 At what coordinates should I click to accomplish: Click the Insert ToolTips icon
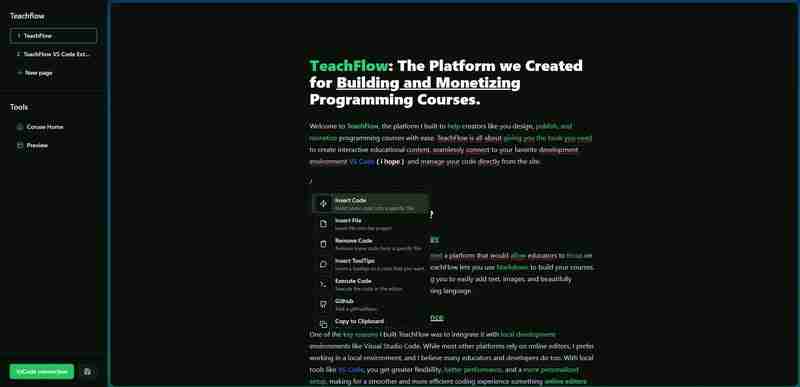coord(323,264)
